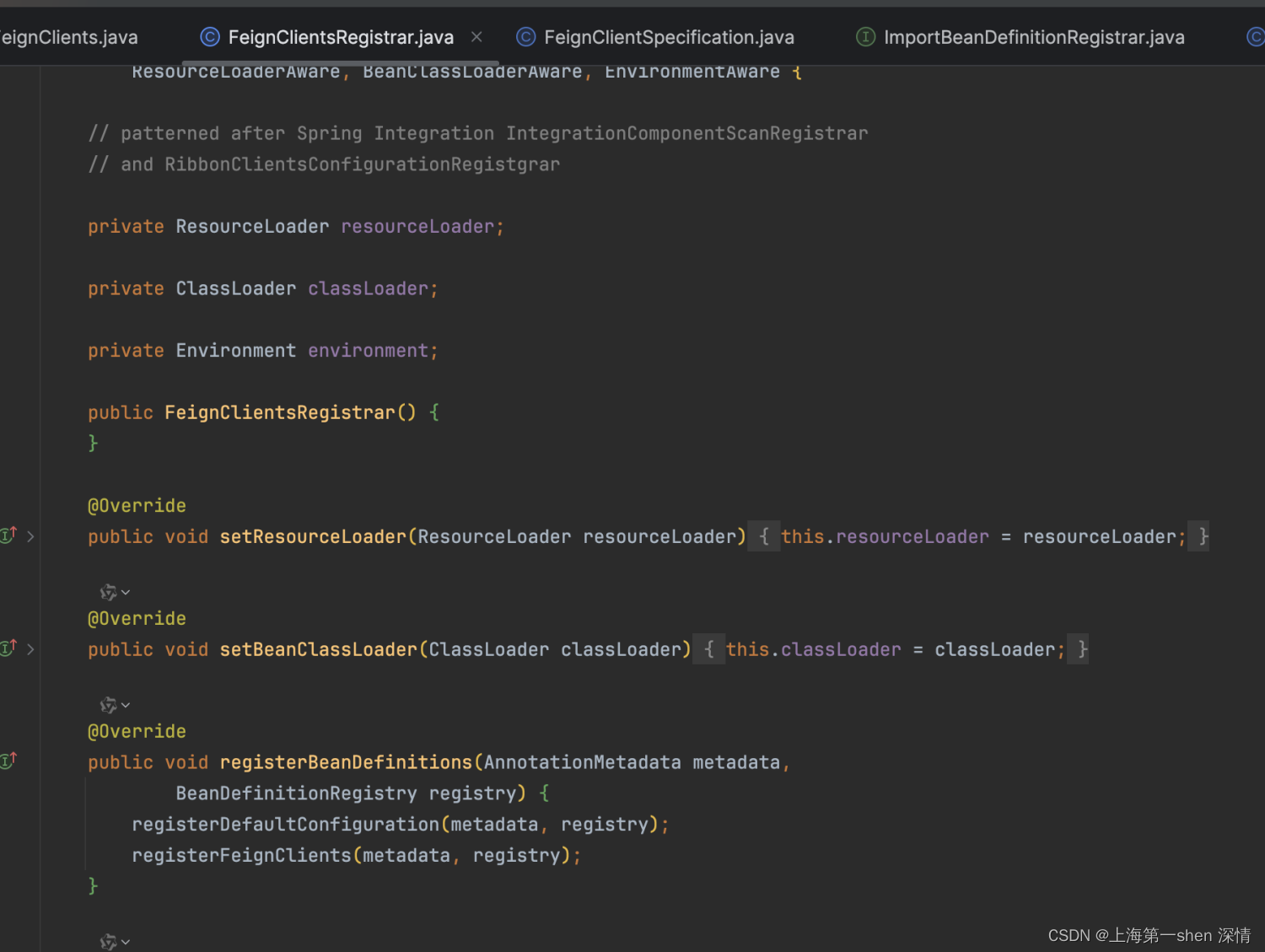
Task: Open the FeignClientSpecification.java tab
Action: pyautogui.click(x=669, y=37)
